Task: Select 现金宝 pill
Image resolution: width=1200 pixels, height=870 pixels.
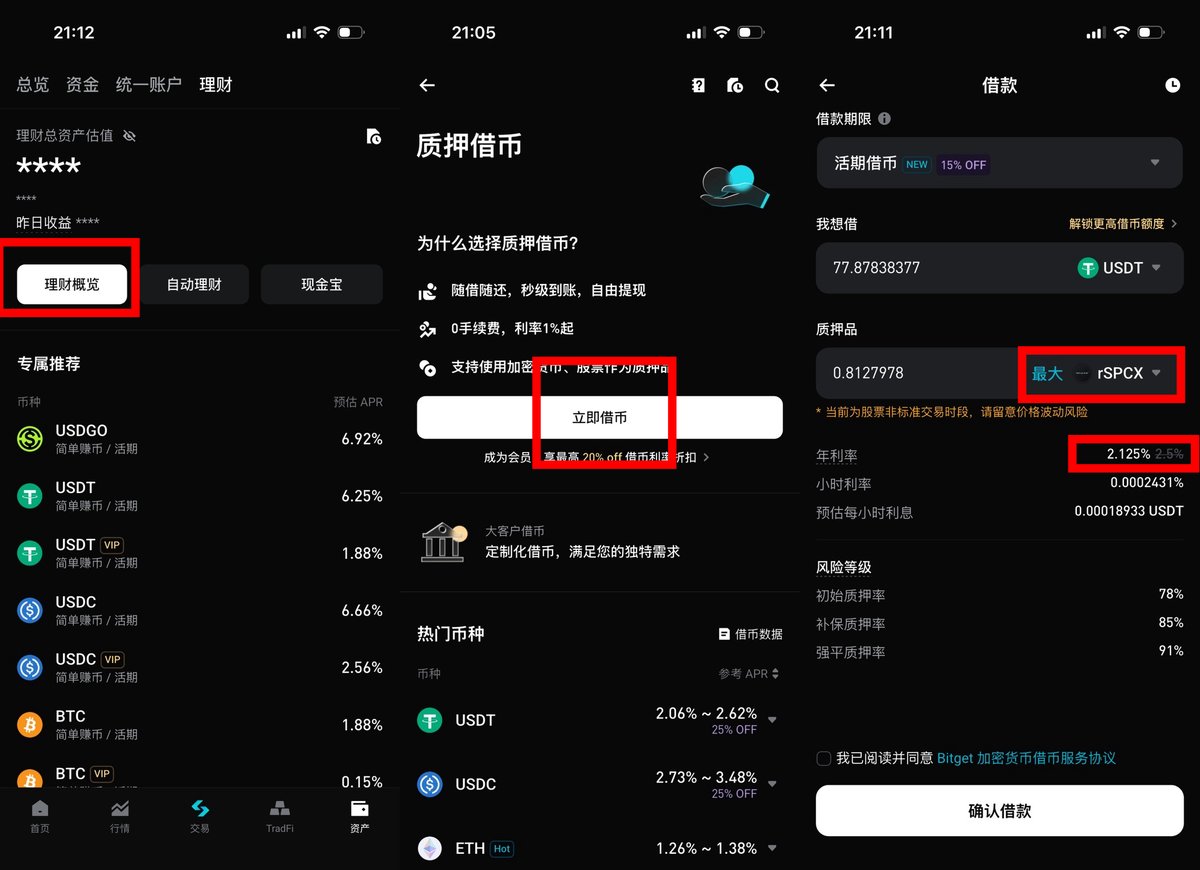Action: pyautogui.click(x=322, y=285)
